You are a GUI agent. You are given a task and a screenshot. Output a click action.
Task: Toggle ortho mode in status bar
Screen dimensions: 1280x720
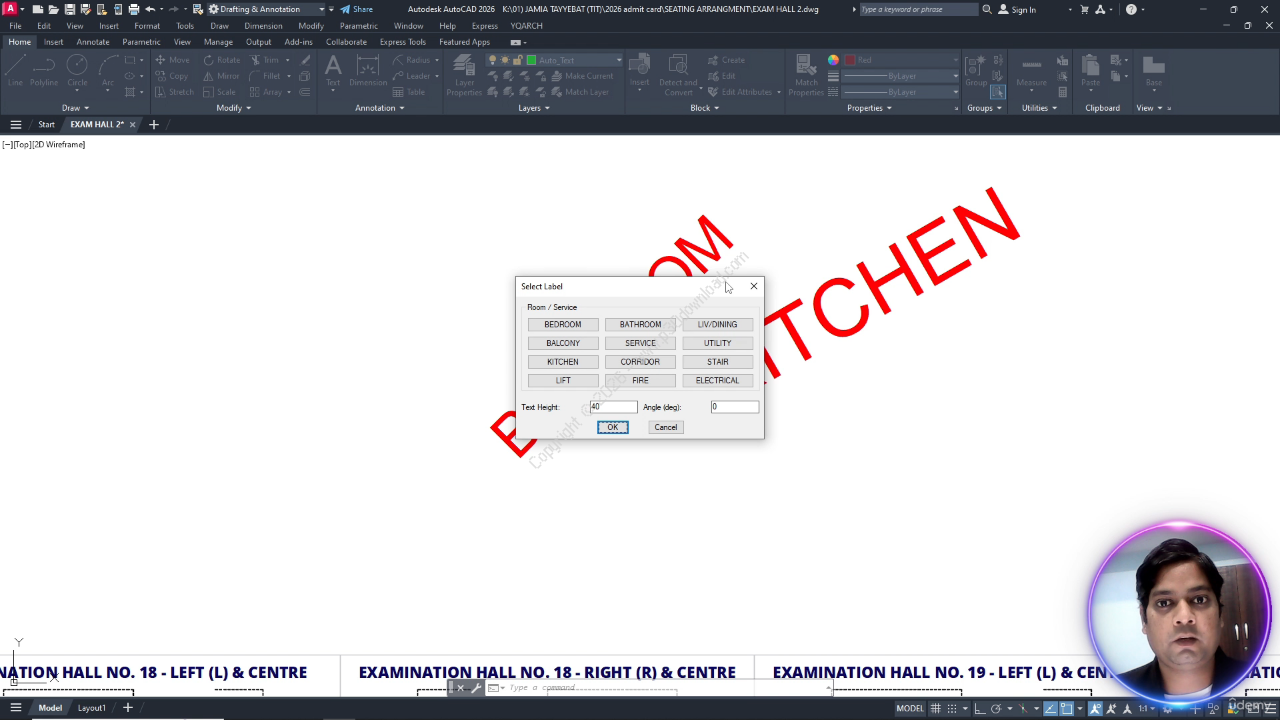[x=981, y=708]
